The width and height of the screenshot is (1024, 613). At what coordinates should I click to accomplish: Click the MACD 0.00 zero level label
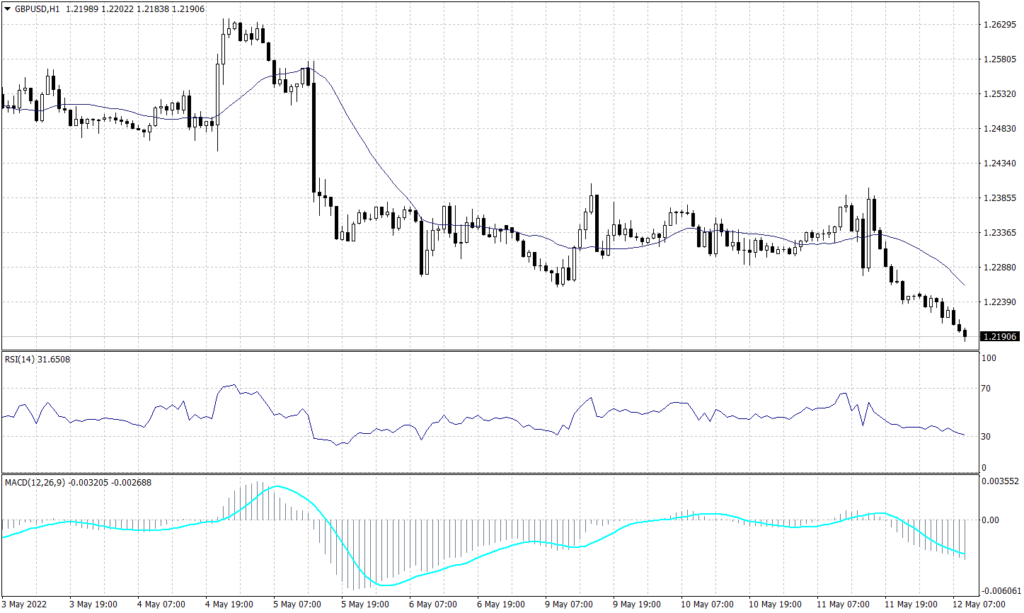tap(992, 519)
